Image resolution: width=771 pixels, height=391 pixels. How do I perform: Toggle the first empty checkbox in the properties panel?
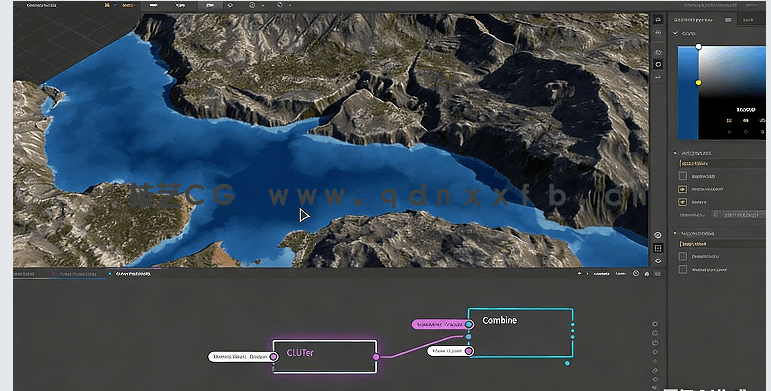point(682,176)
